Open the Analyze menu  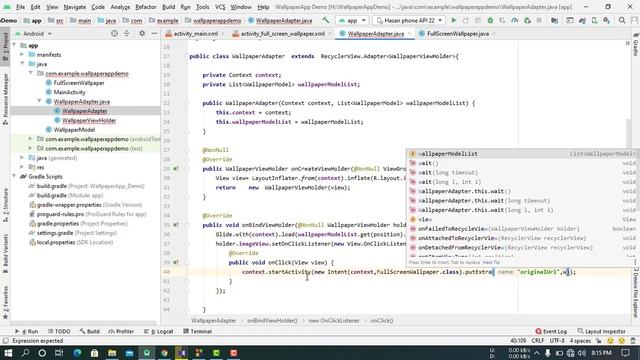(120, 7)
